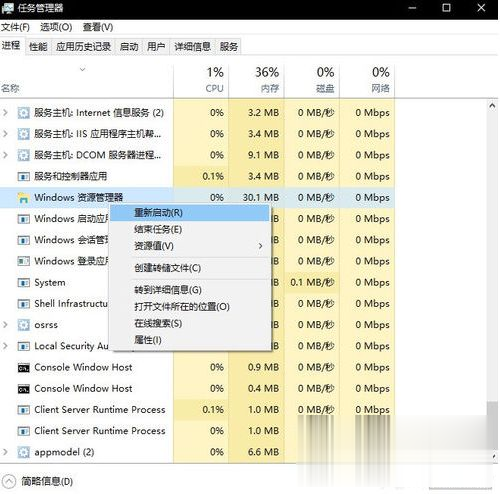Screen dimensions: 500x494
Task: Switch to the 服务 tab
Action: pos(229,47)
